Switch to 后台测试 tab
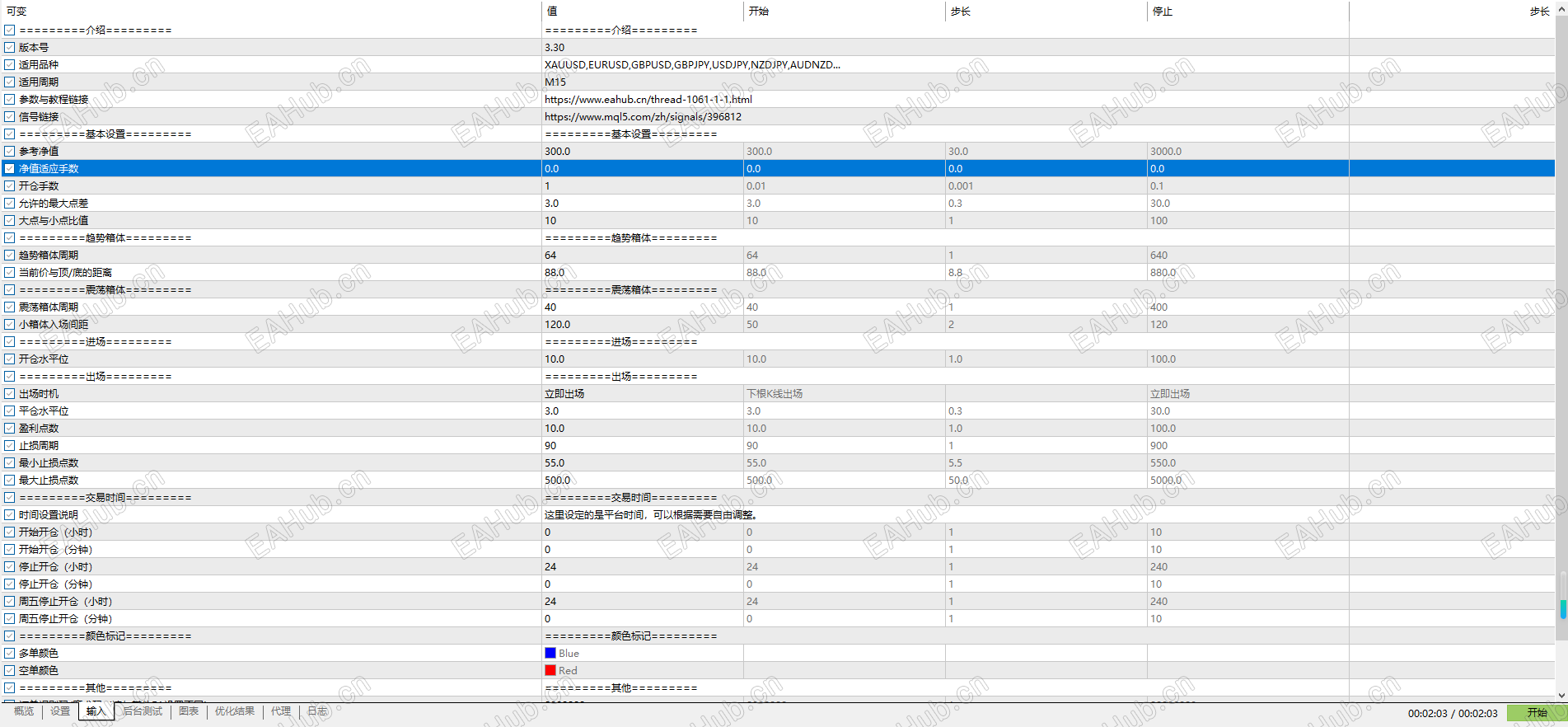 [143, 711]
